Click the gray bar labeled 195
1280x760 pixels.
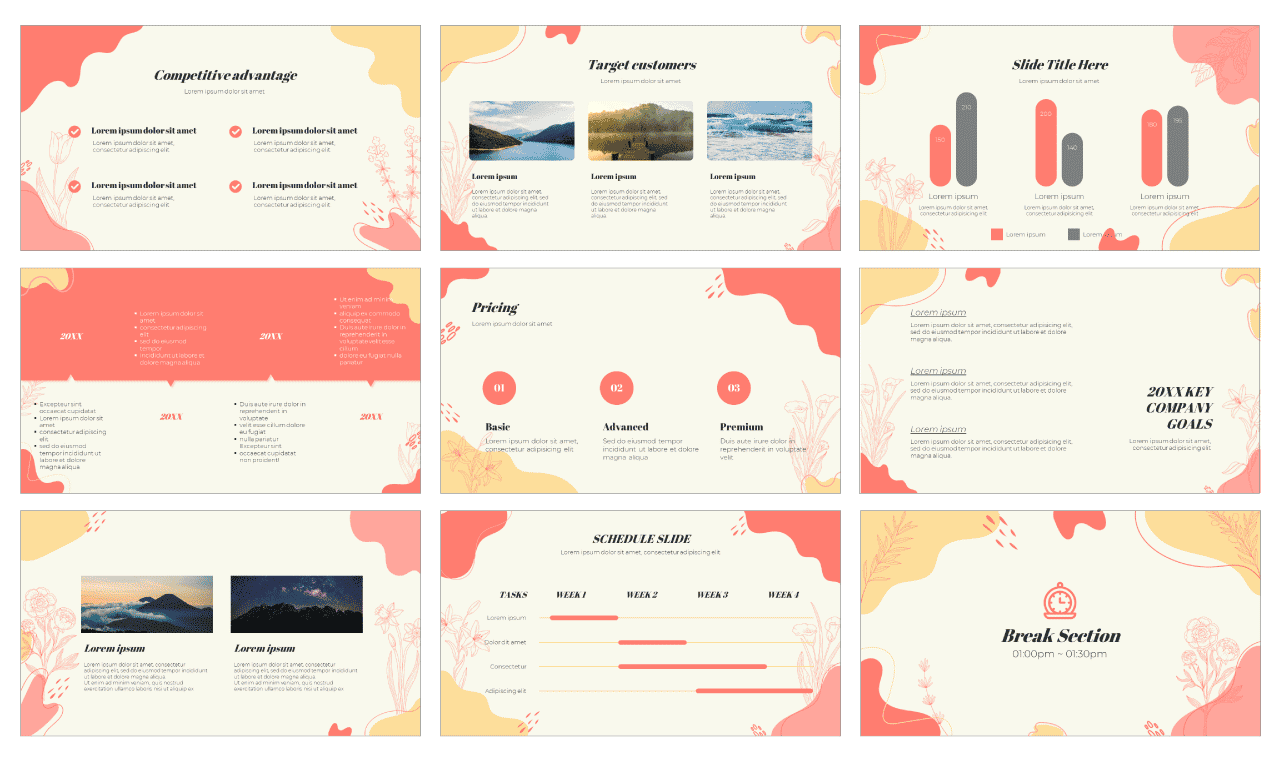point(1178,146)
